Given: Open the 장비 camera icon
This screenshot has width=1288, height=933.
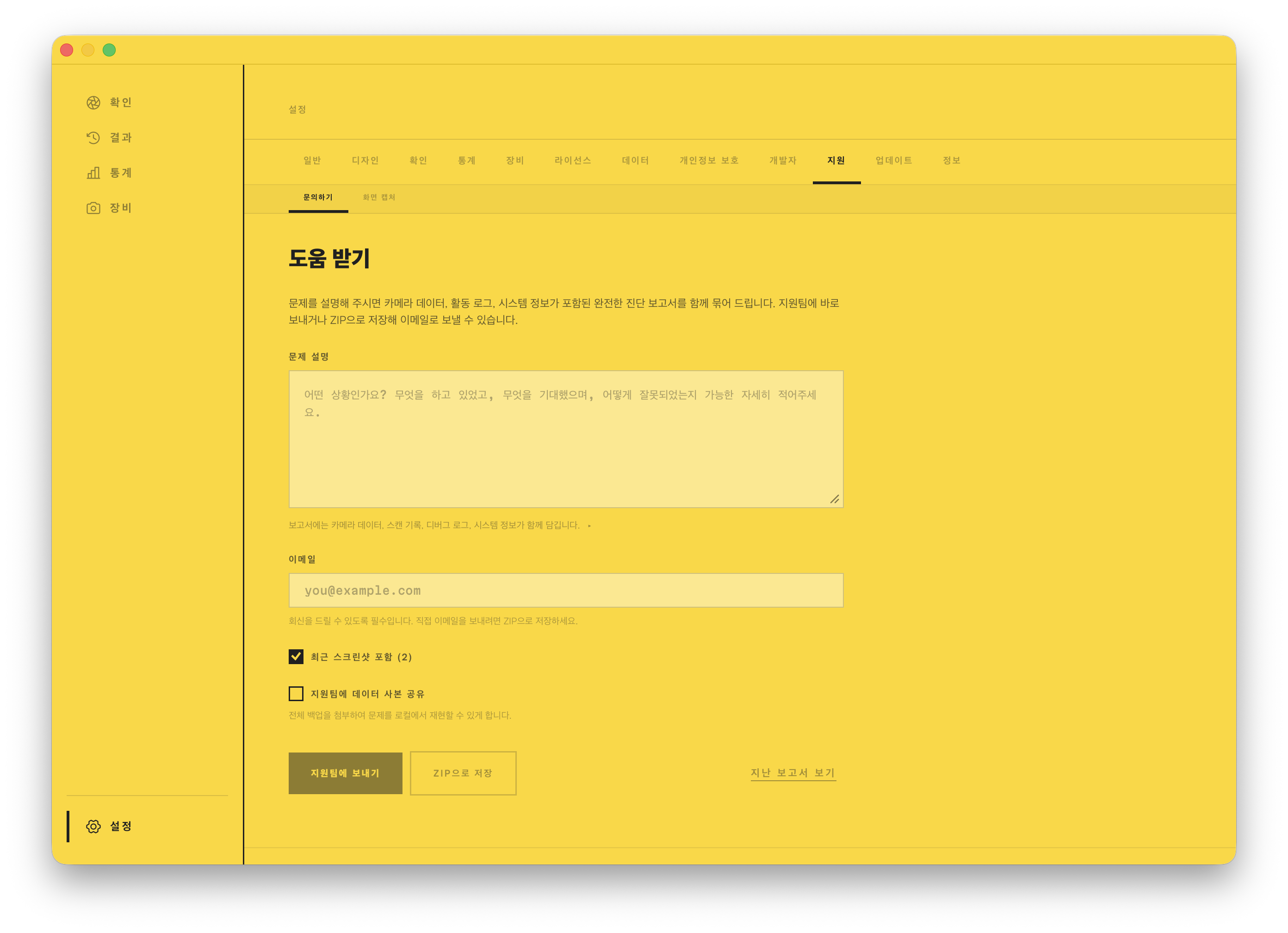Looking at the screenshot, I should point(93,208).
